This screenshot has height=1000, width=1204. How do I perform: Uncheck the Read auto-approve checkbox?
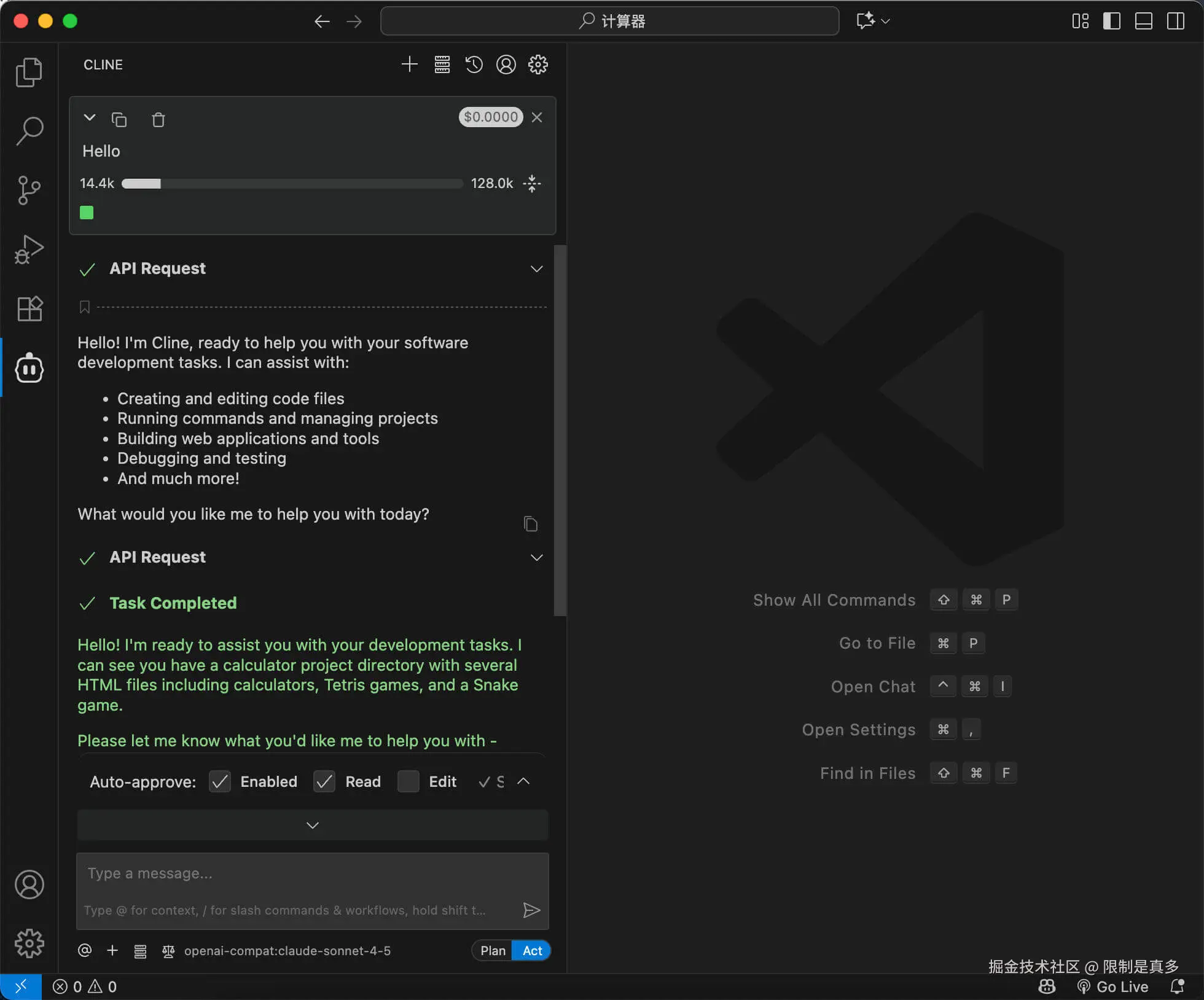(x=324, y=781)
